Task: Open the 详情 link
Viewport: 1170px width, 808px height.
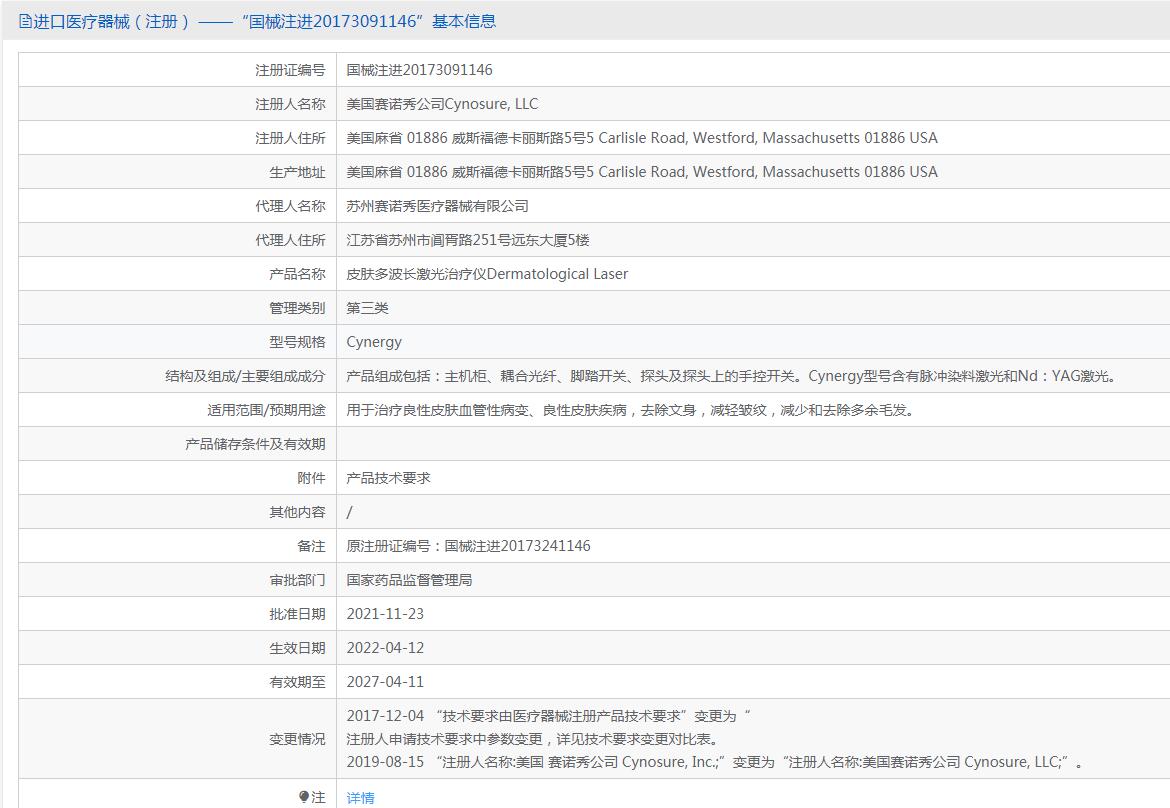Action: tap(360, 797)
